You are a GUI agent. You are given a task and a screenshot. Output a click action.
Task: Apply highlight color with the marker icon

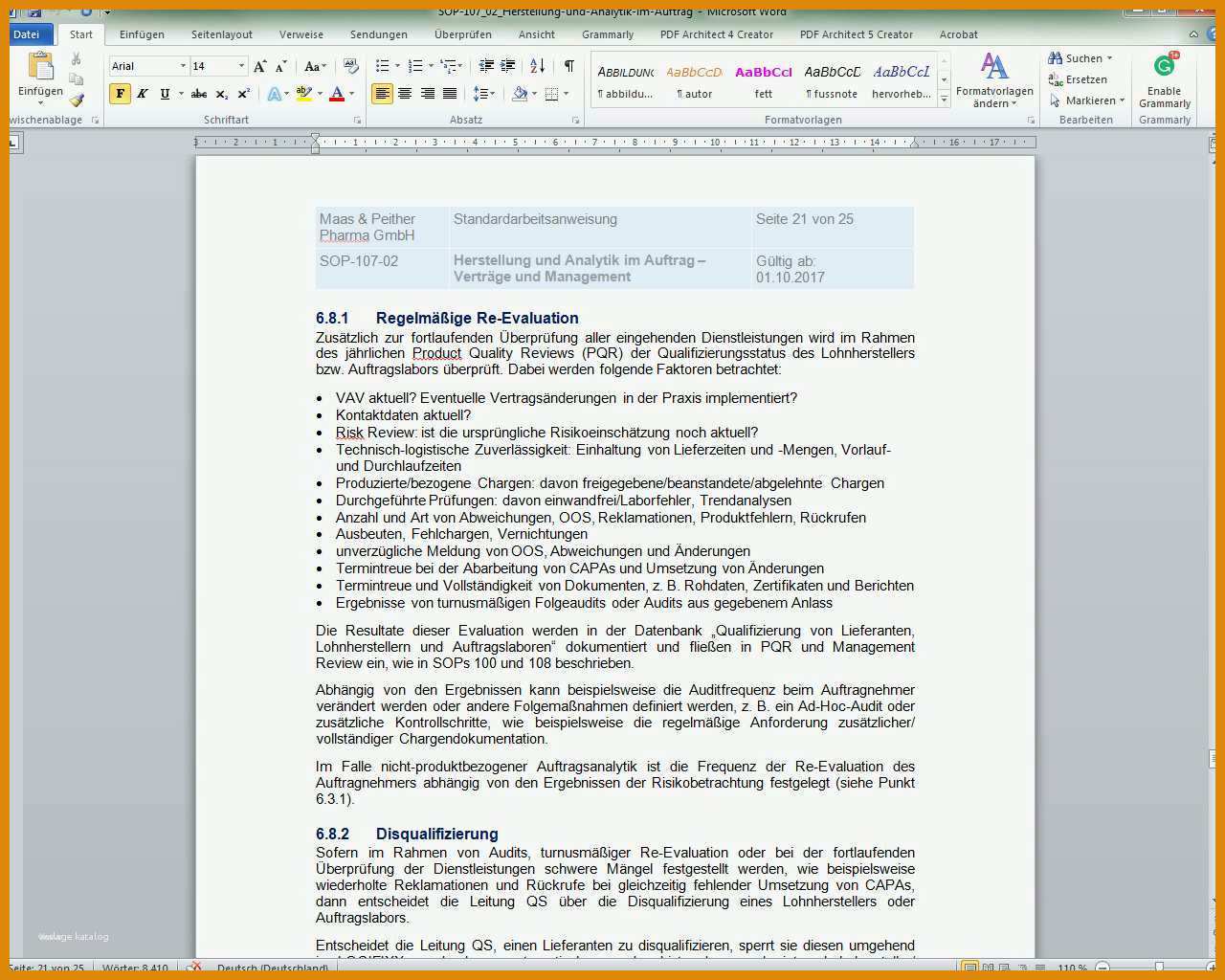point(303,94)
